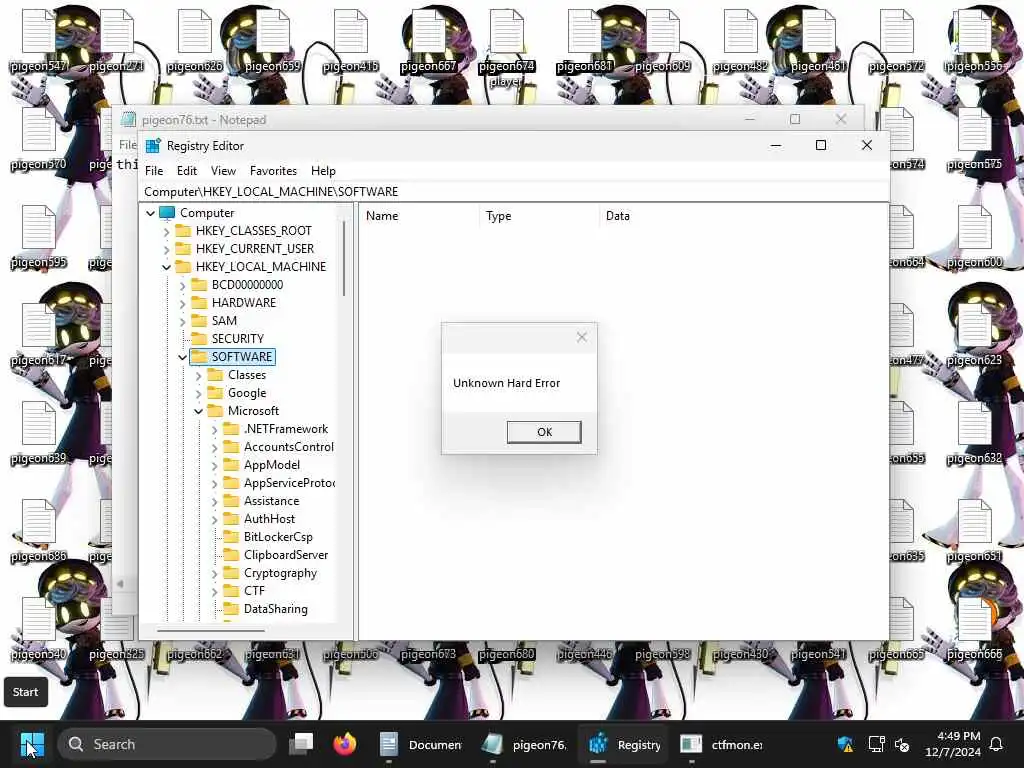Select the BitLockerCsp key

tap(278, 537)
